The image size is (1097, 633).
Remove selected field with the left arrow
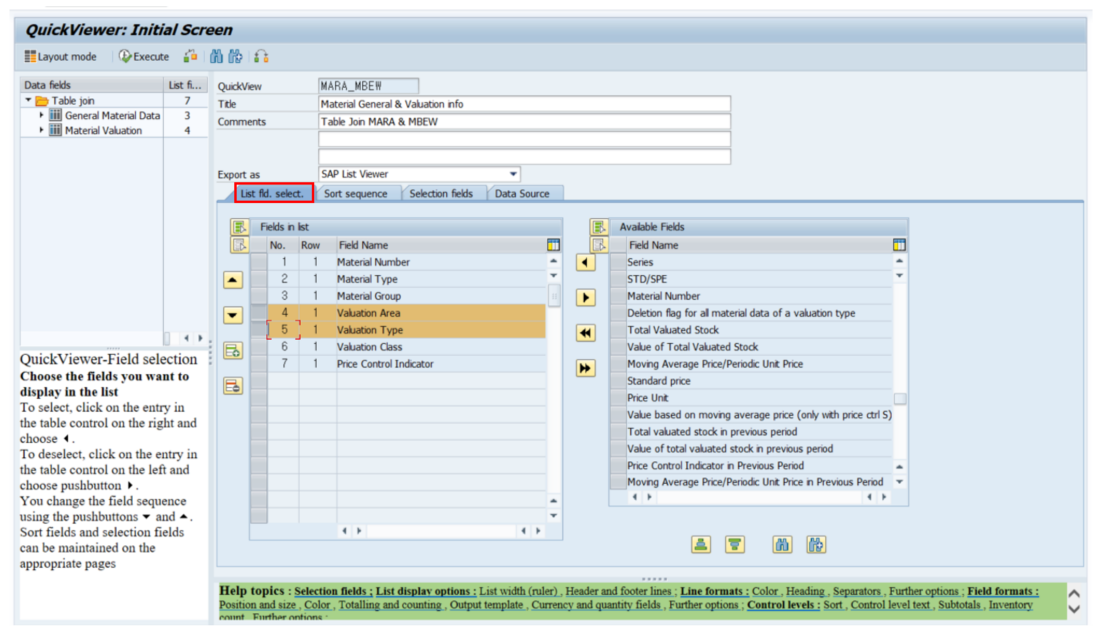click(585, 262)
